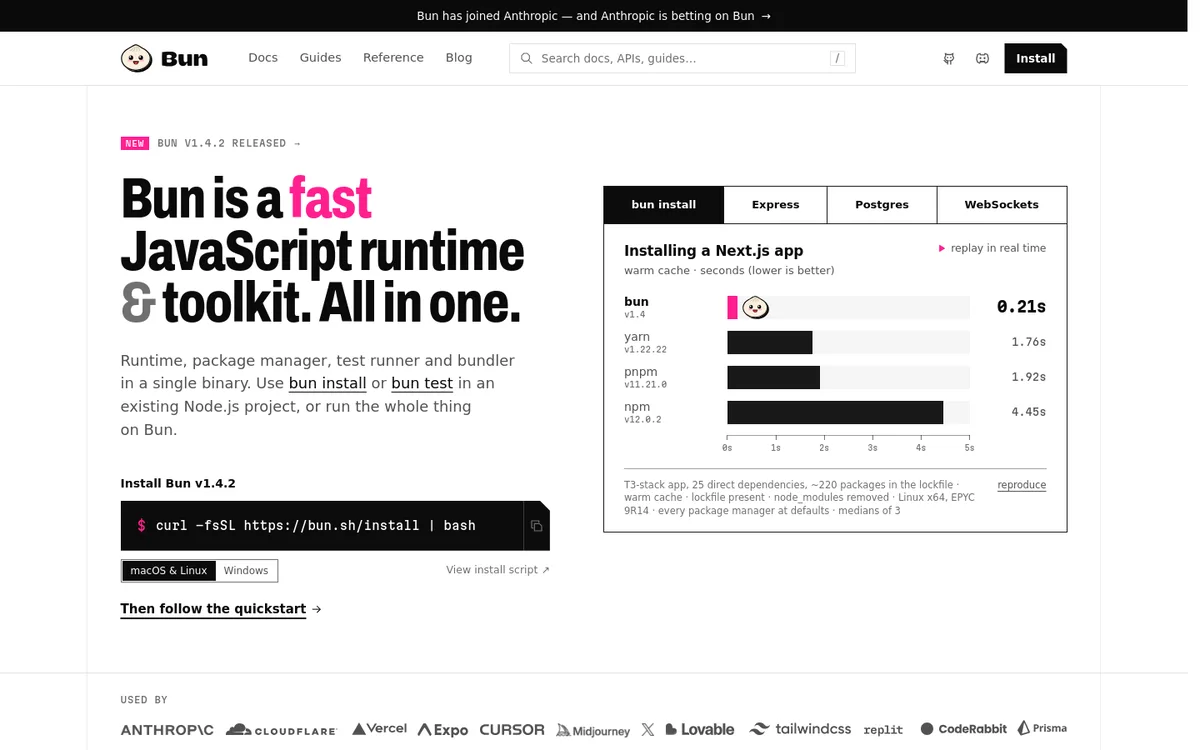Select the bun install benchmark tab
The width and height of the screenshot is (1200, 750).
point(664,205)
